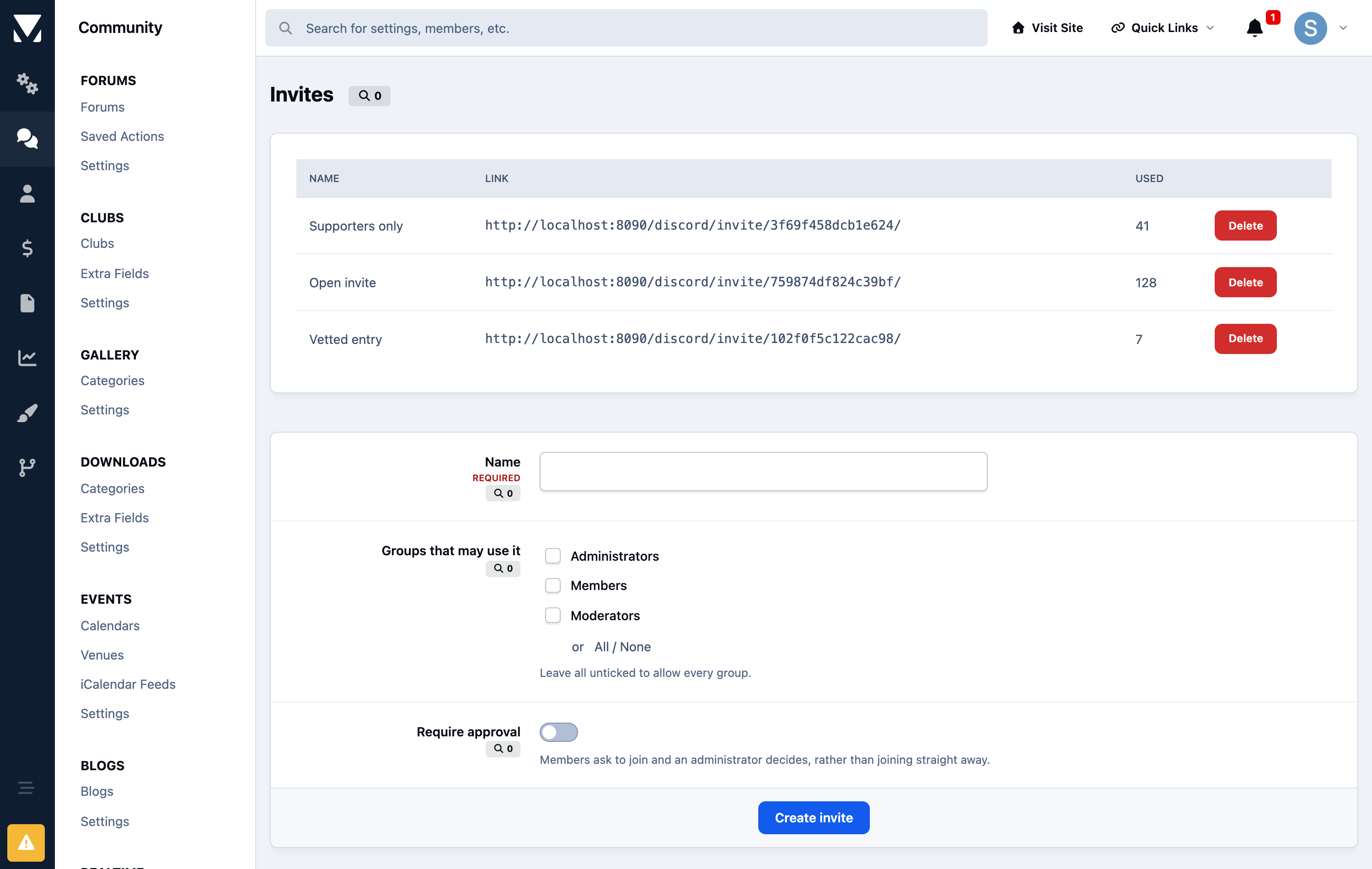Click the user avatar S icon
The image size is (1372, 869).
pyautogui.click(x=1310, y=28)
